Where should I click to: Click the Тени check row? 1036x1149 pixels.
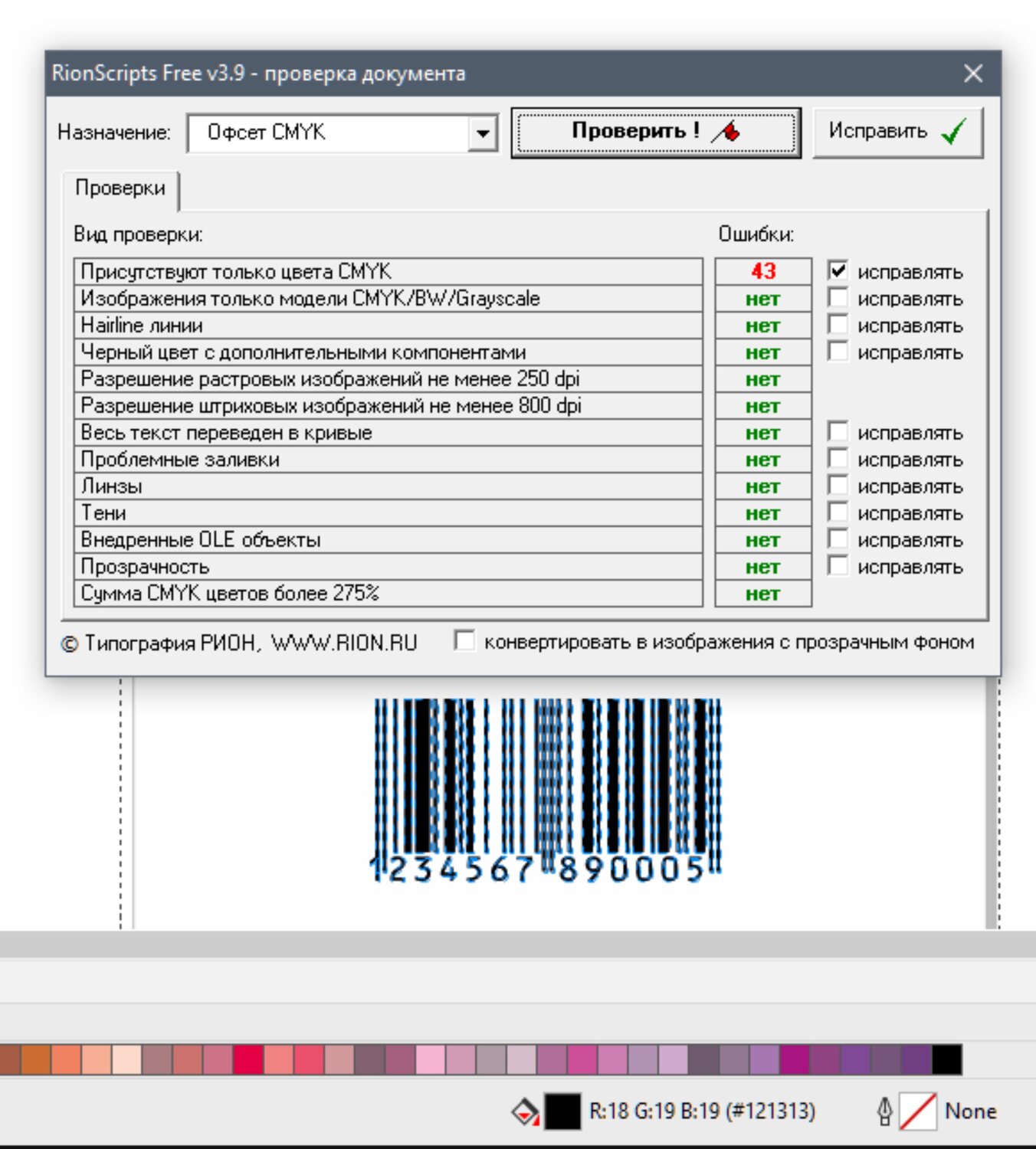tap(388, 513)
